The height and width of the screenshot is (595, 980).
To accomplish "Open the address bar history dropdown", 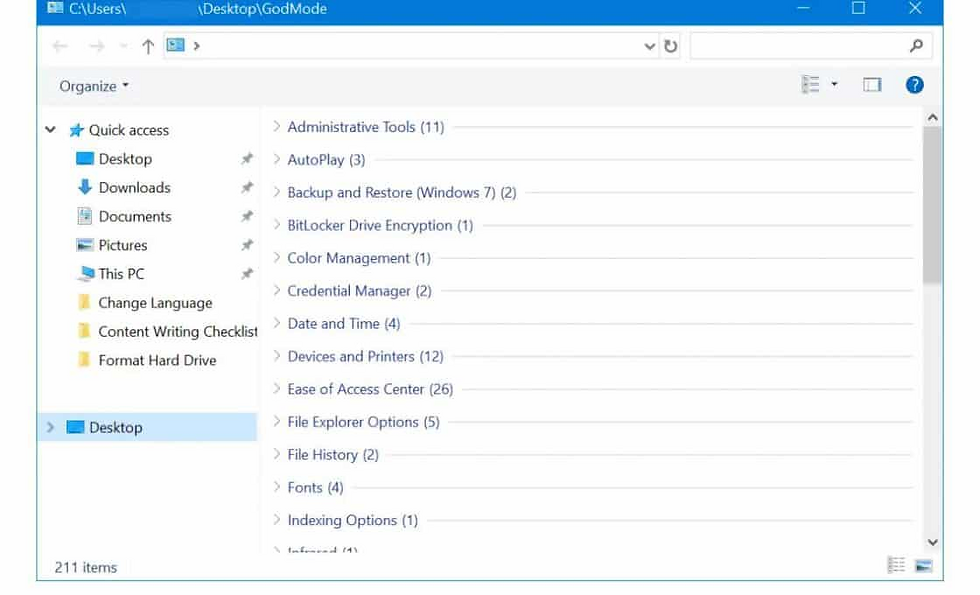I will click(649, 46).
